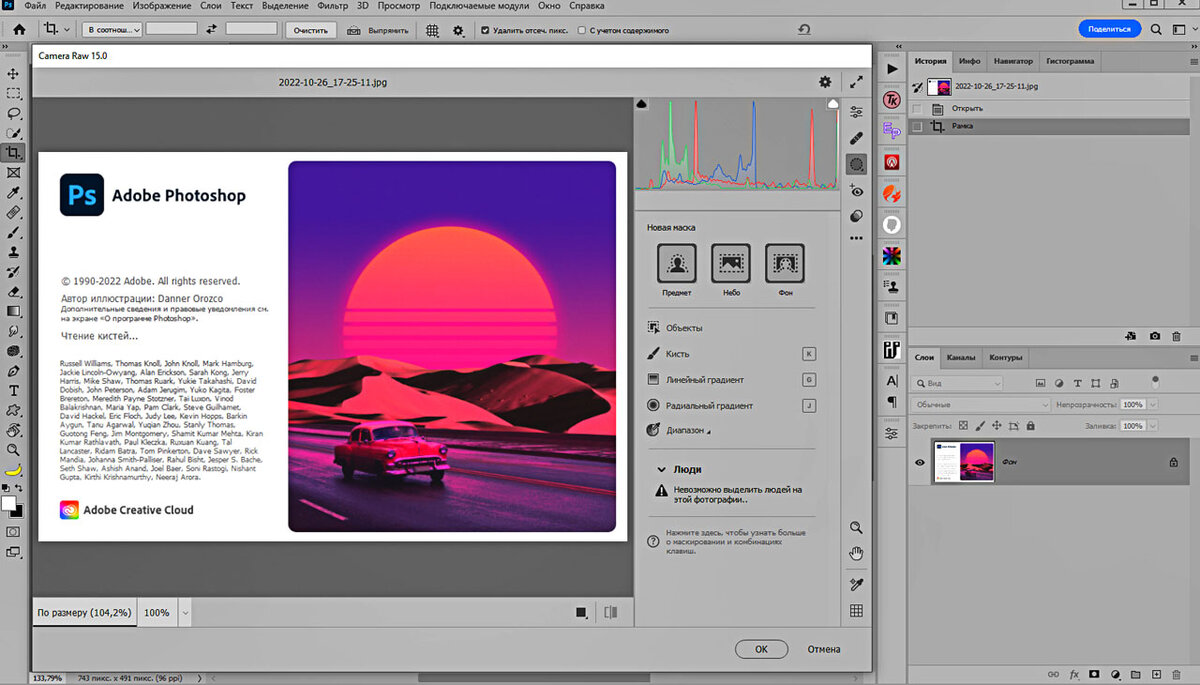
Task: Open Actions panel play icon
Action: [x=891, y=68]
